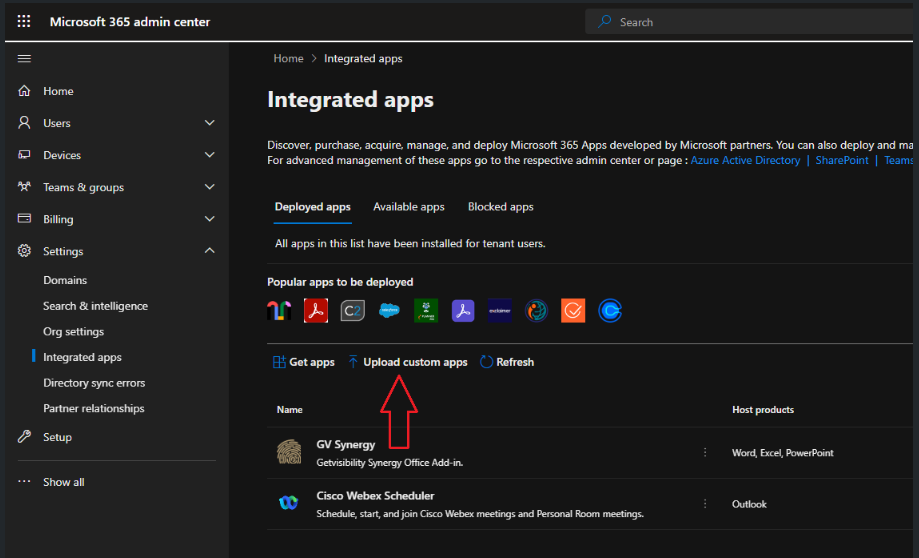Viewport: 919px width, 558px height.
Task: Open the Cisco Webex Scheduler icon
Action: coord(289,504)
